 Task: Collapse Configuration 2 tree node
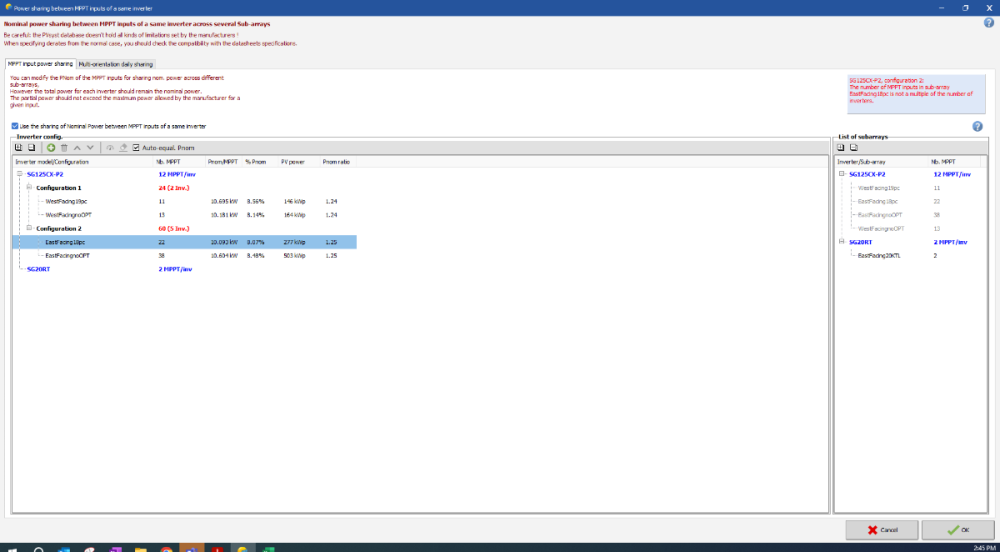(29, 228)
